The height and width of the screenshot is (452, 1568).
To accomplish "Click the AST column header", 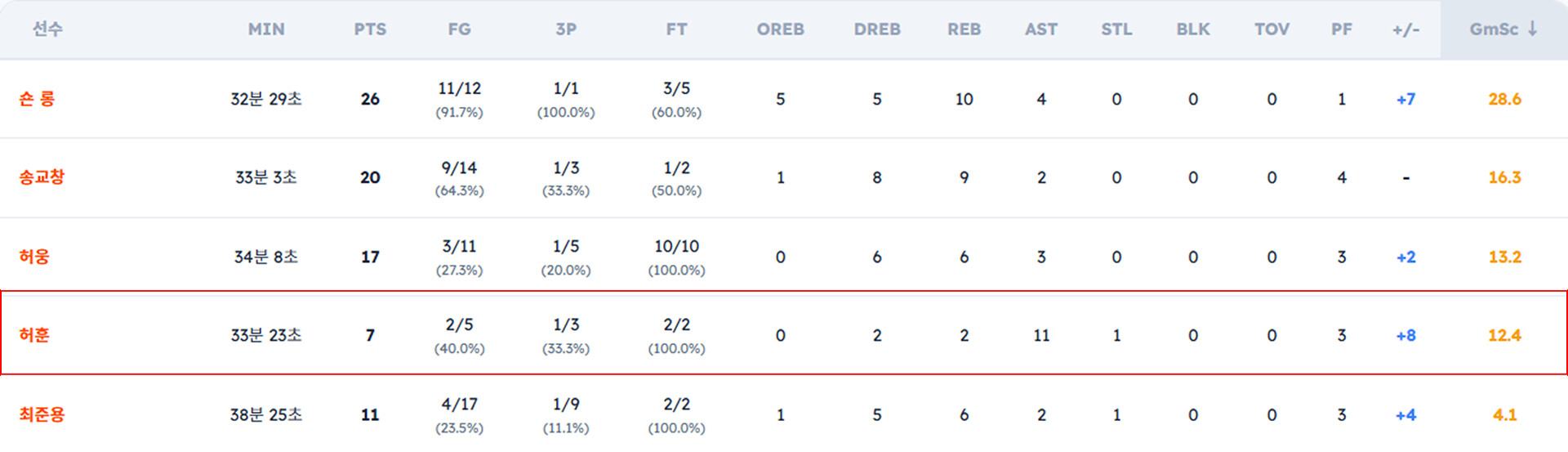I will [x=1041, y=29].
